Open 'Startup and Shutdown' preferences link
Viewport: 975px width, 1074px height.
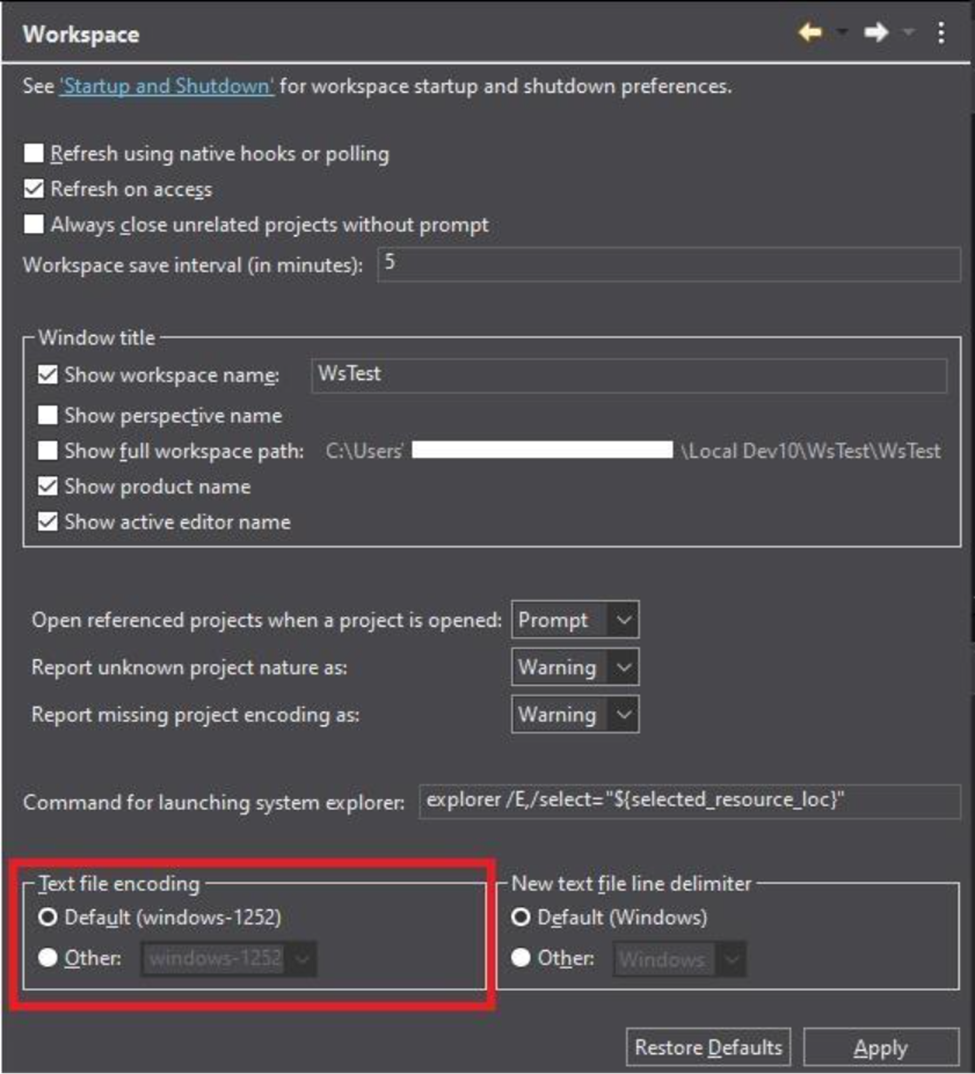(166, 86)
